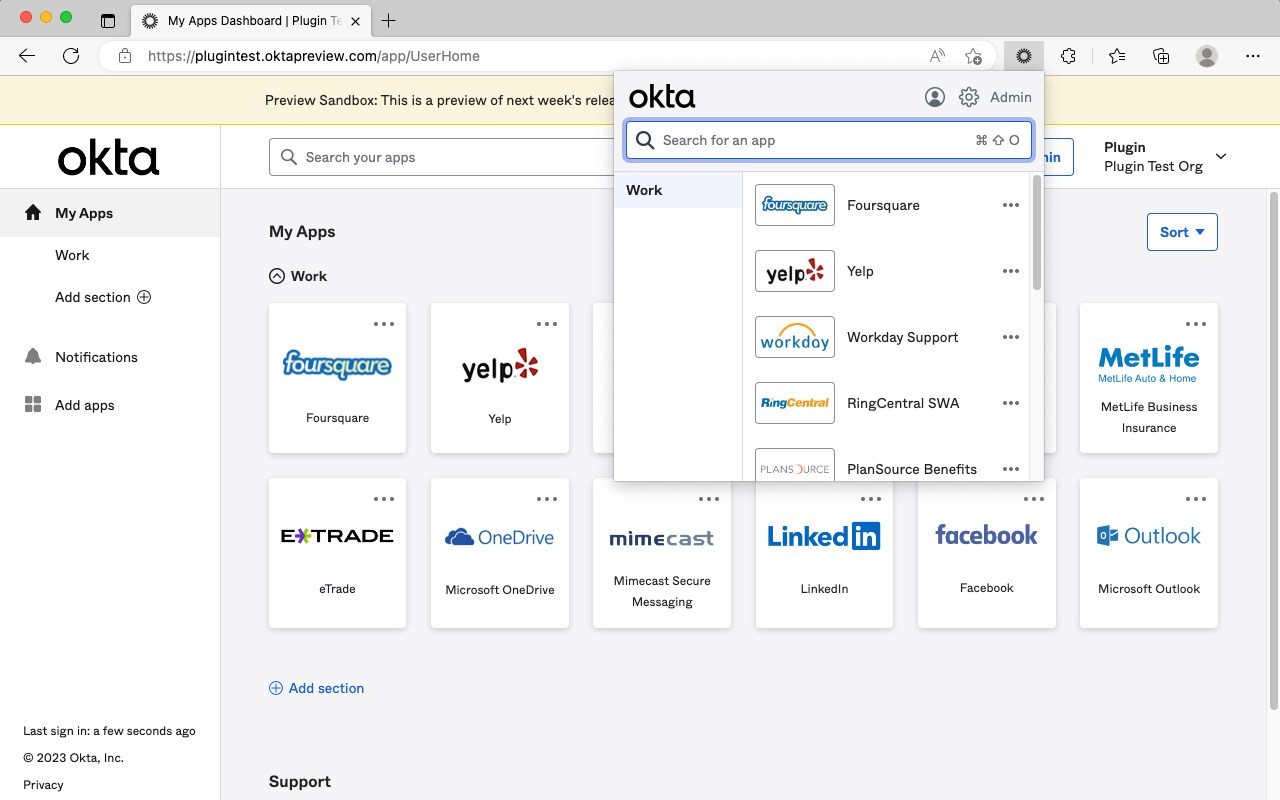Click the Search your apps field
Screen dimensions: 1280x800
point(441,157)
